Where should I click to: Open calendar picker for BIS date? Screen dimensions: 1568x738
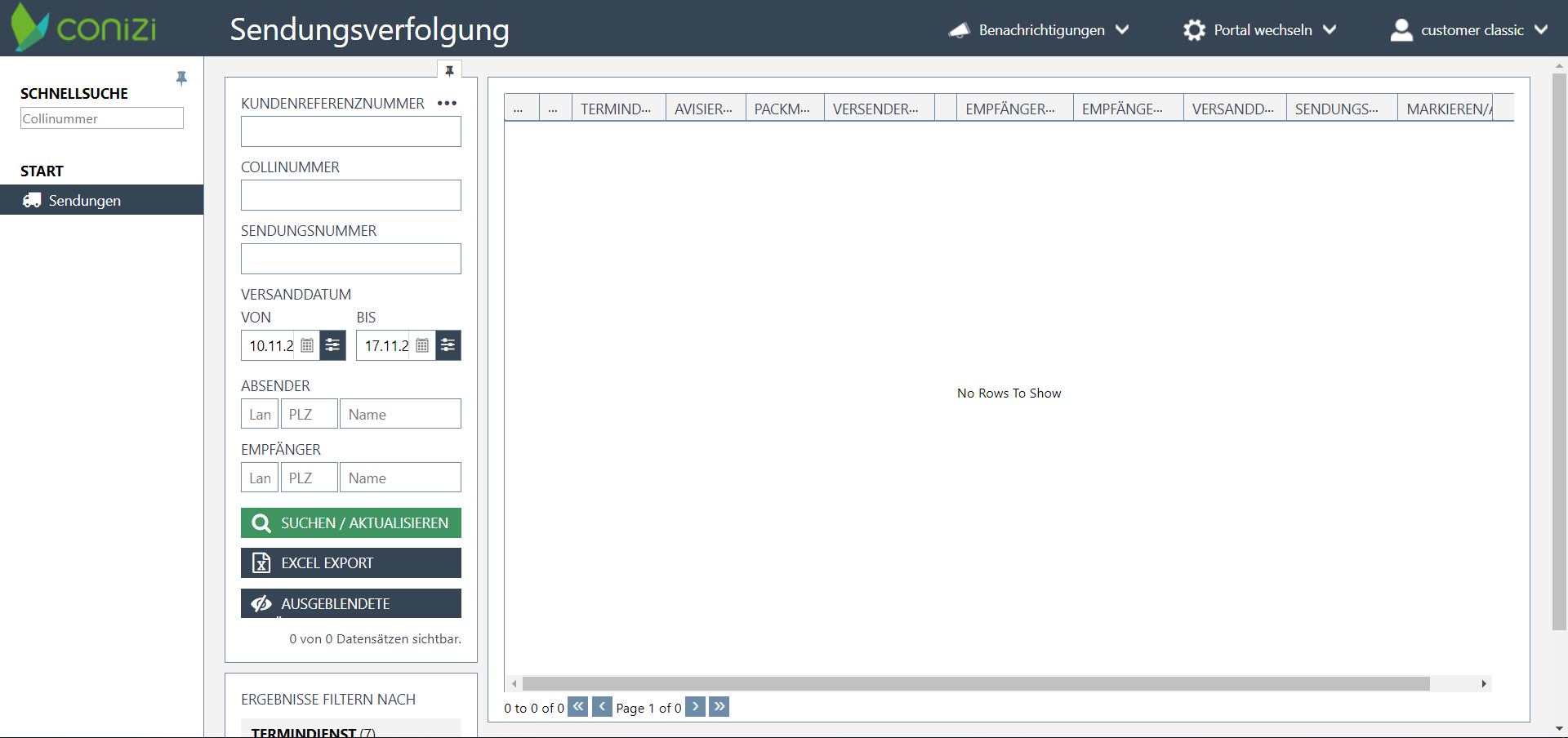click(422, 345)
